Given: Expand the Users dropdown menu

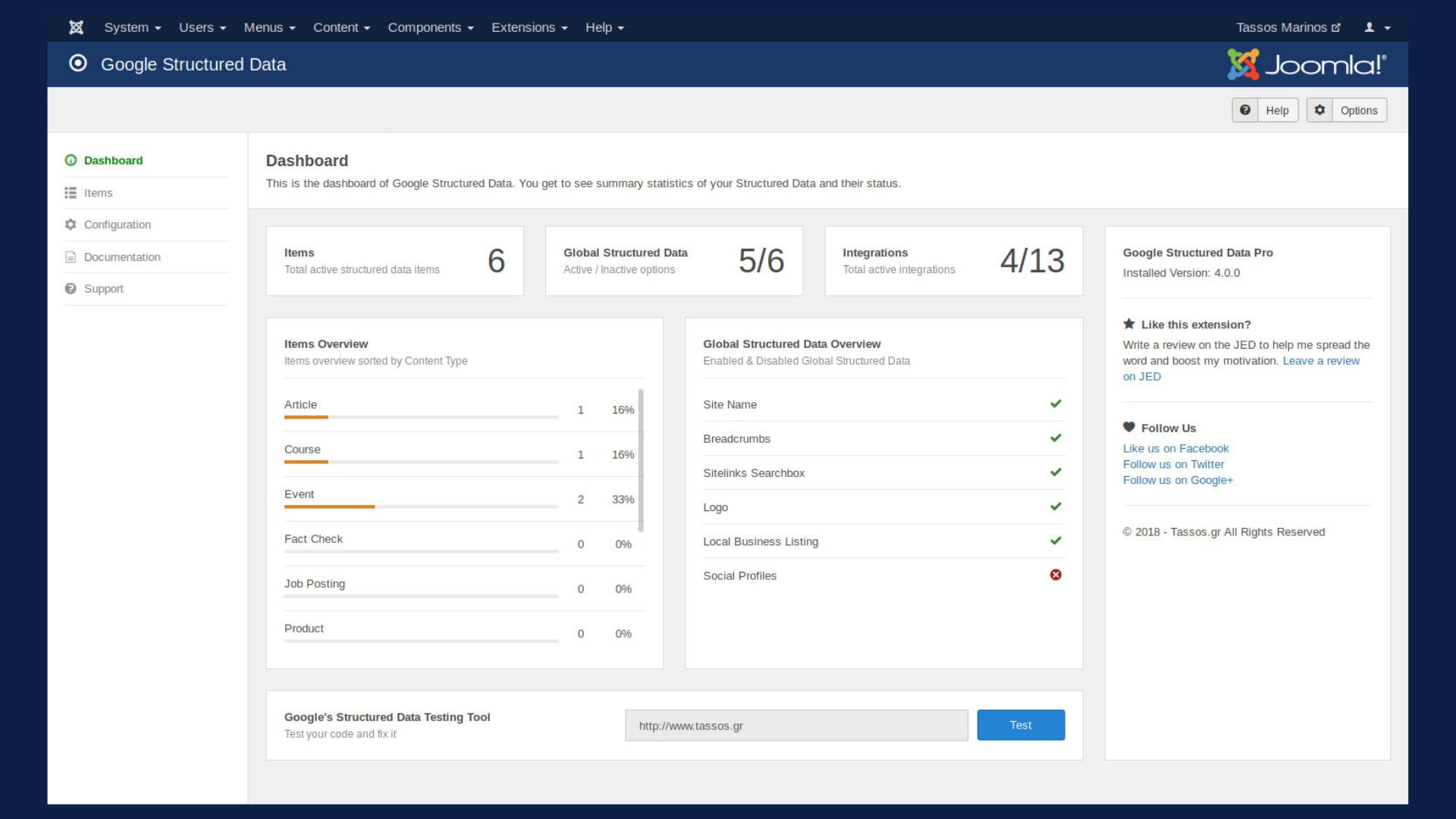Looking at the screenshot, I should click(x=202, y=27).
